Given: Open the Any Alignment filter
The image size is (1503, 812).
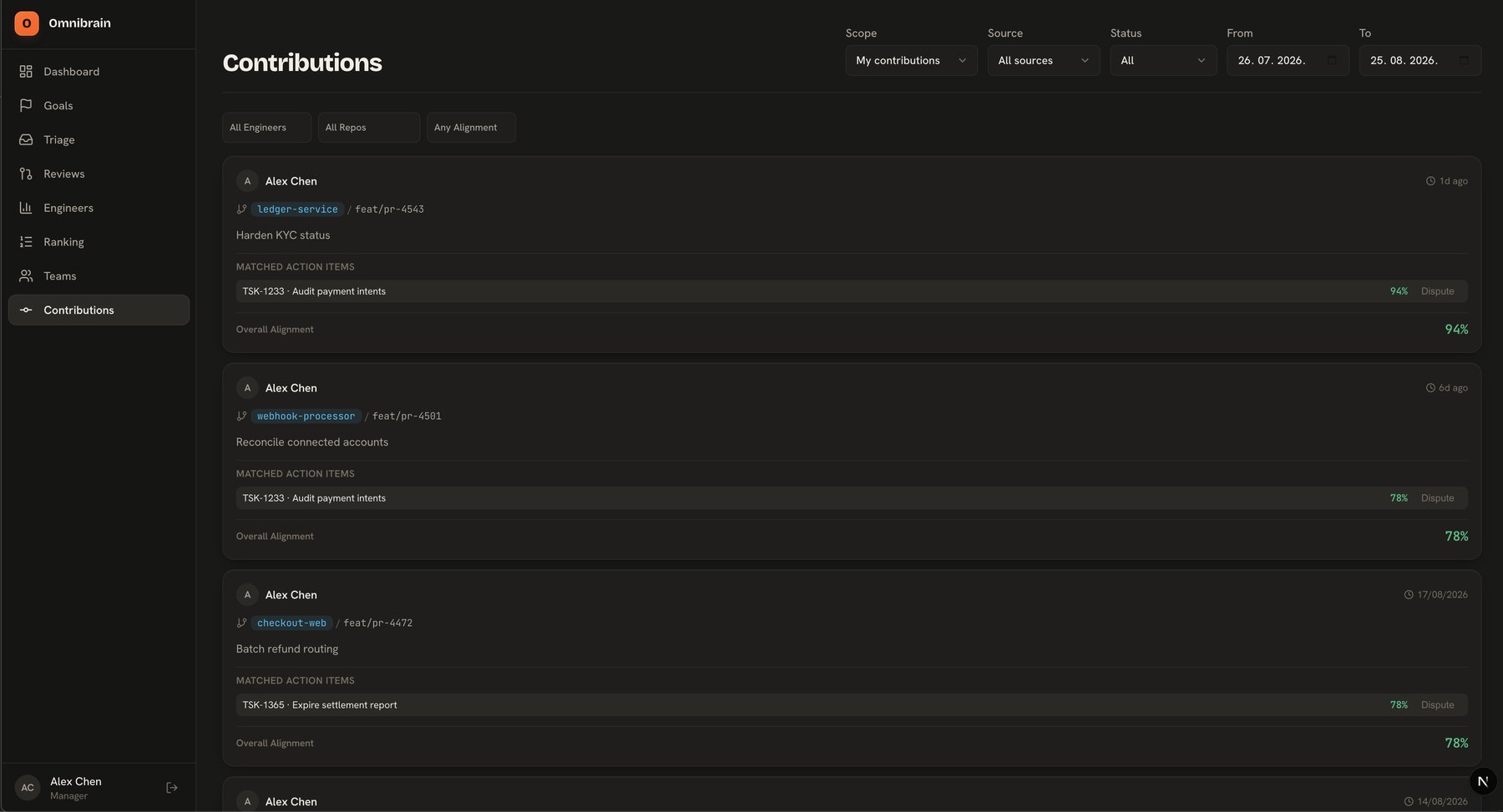Looking at the screenshot, I should [x=471, y=128].
